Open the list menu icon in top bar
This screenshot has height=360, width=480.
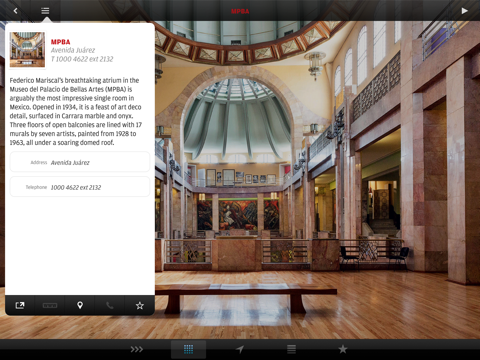pos(45,11)
